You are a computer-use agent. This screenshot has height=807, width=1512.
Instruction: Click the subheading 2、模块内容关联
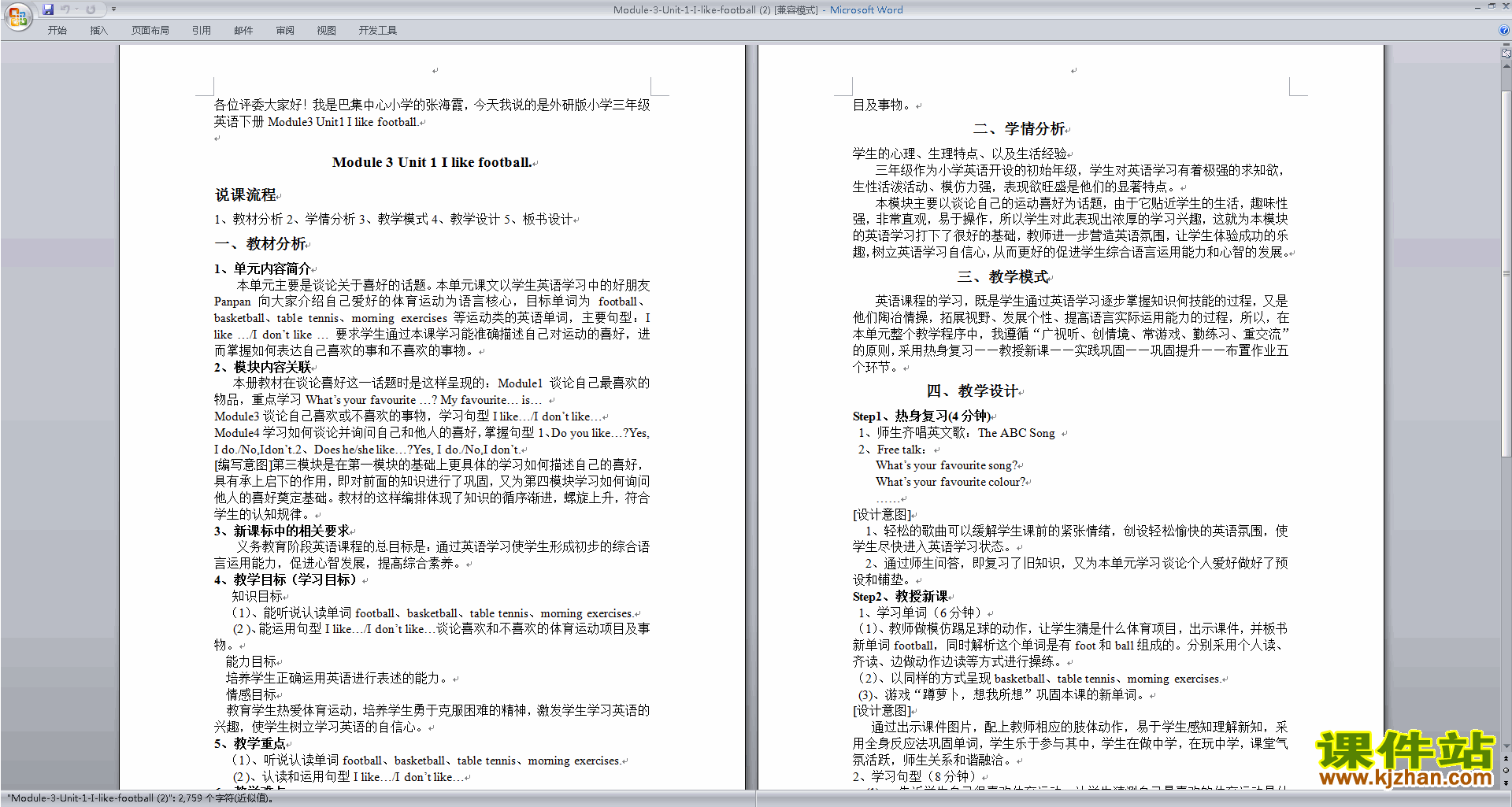coord(263,367)
